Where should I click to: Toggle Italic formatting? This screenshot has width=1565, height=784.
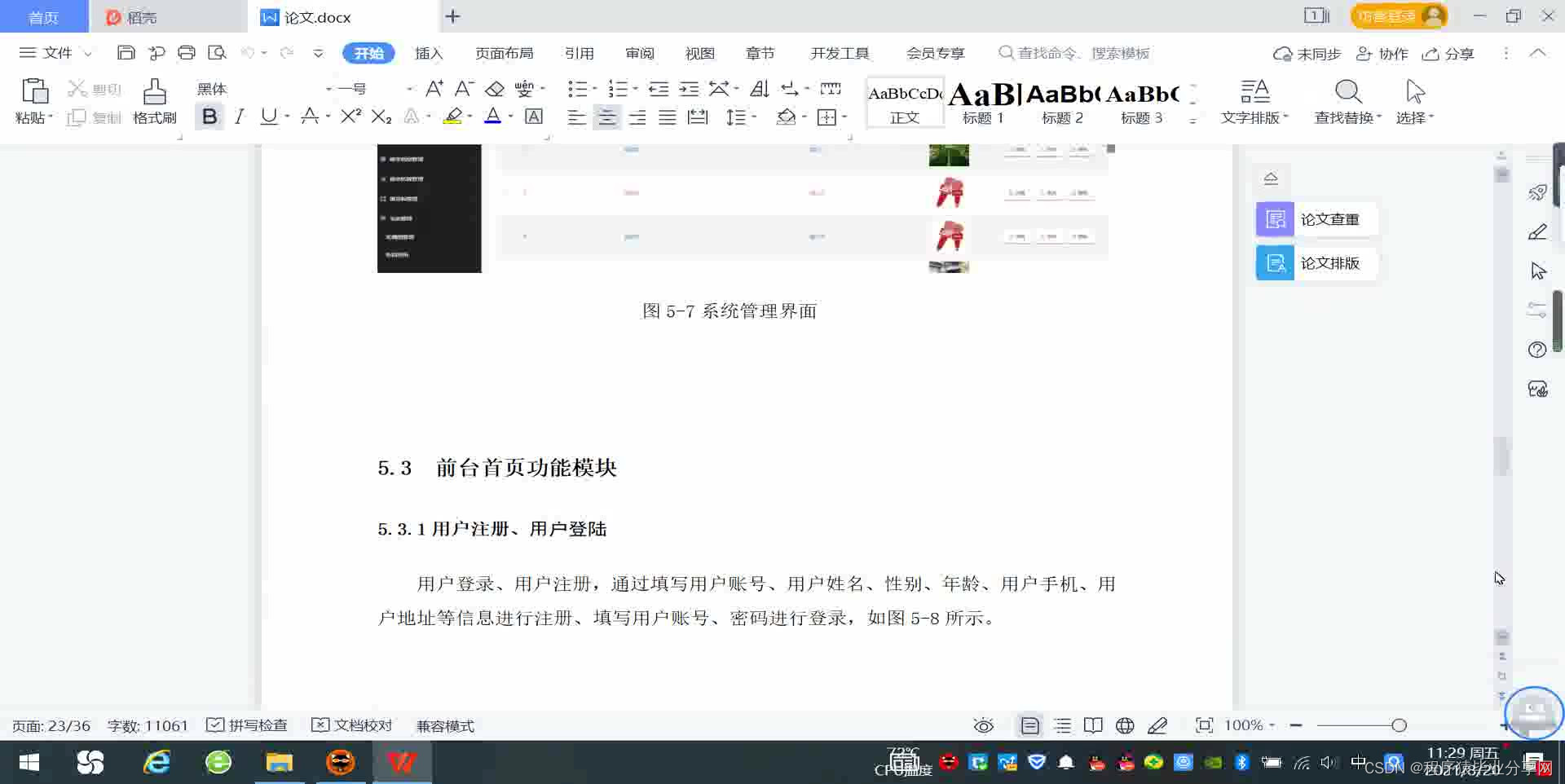point(239,117)
